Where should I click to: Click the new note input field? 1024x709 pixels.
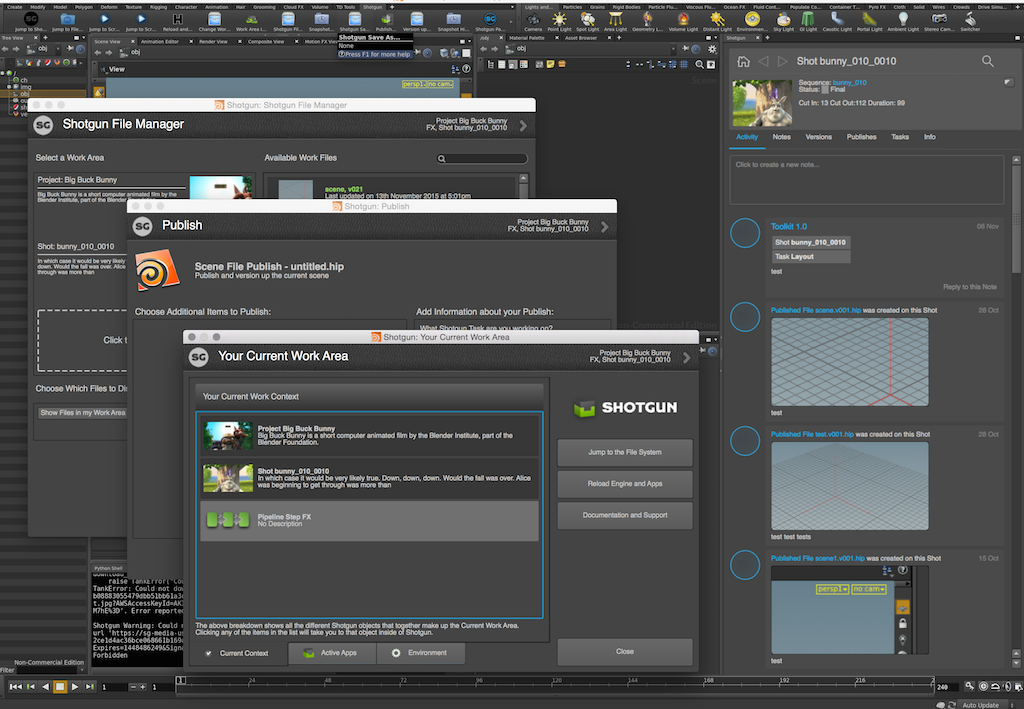coord(866,180)
